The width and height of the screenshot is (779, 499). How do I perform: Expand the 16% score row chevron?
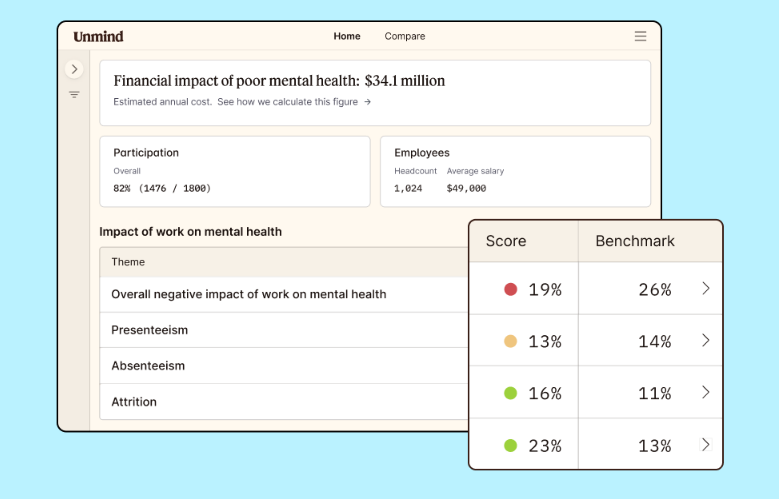tap(706, 393)
